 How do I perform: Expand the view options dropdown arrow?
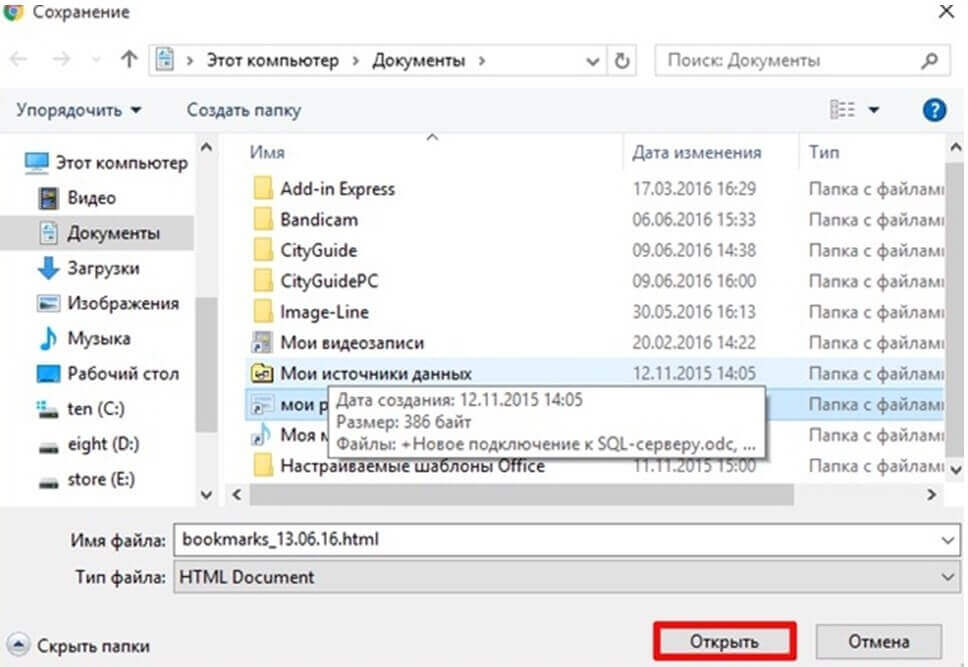[x=873, y=110]
